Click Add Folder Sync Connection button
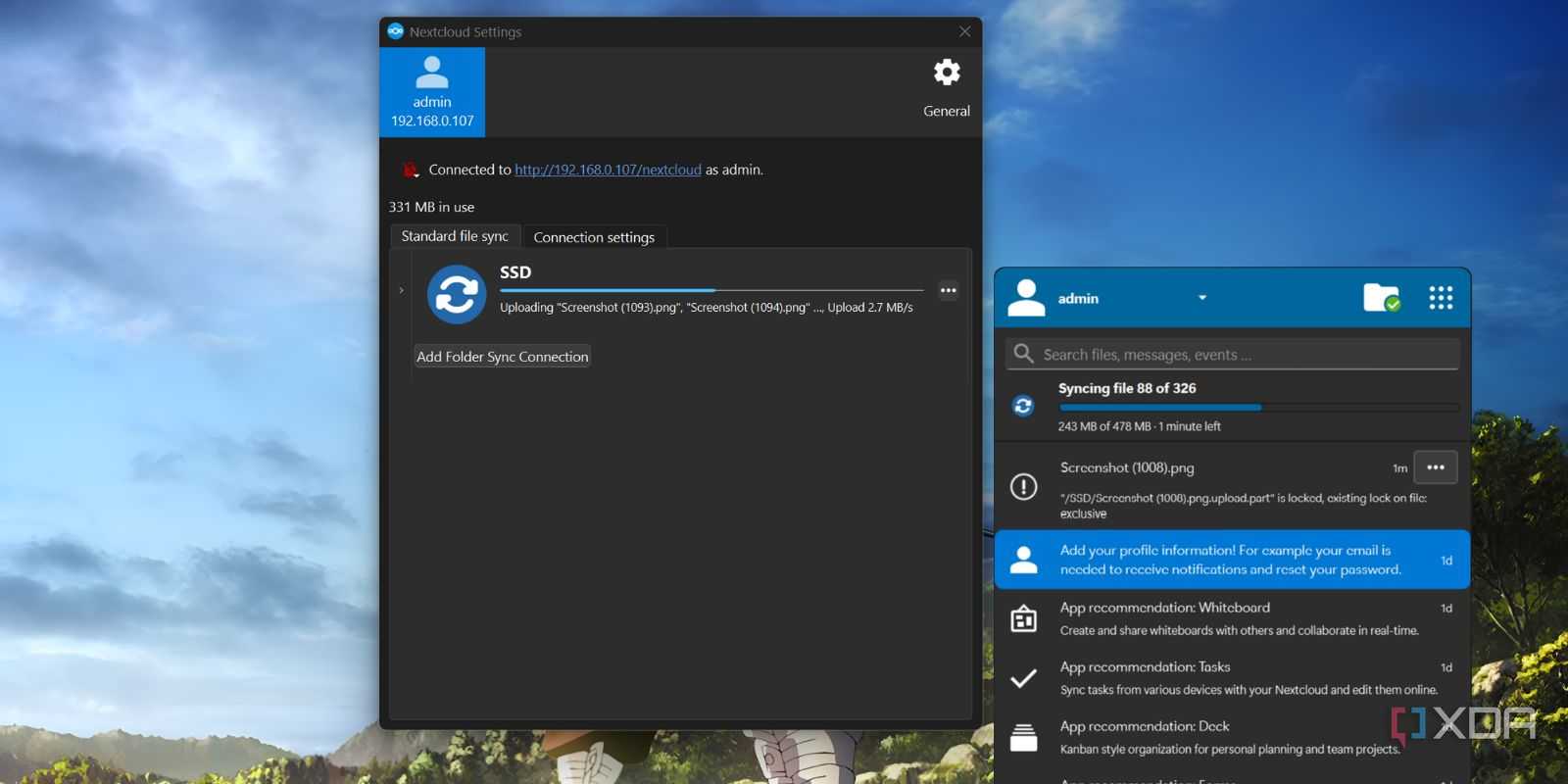The height and width of the screenshot is (784, 1568). click(503, 357)
